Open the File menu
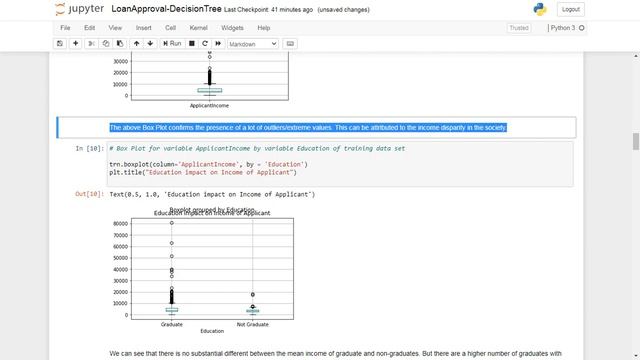This screenshot has width=640, height=360. click(65, 28)
